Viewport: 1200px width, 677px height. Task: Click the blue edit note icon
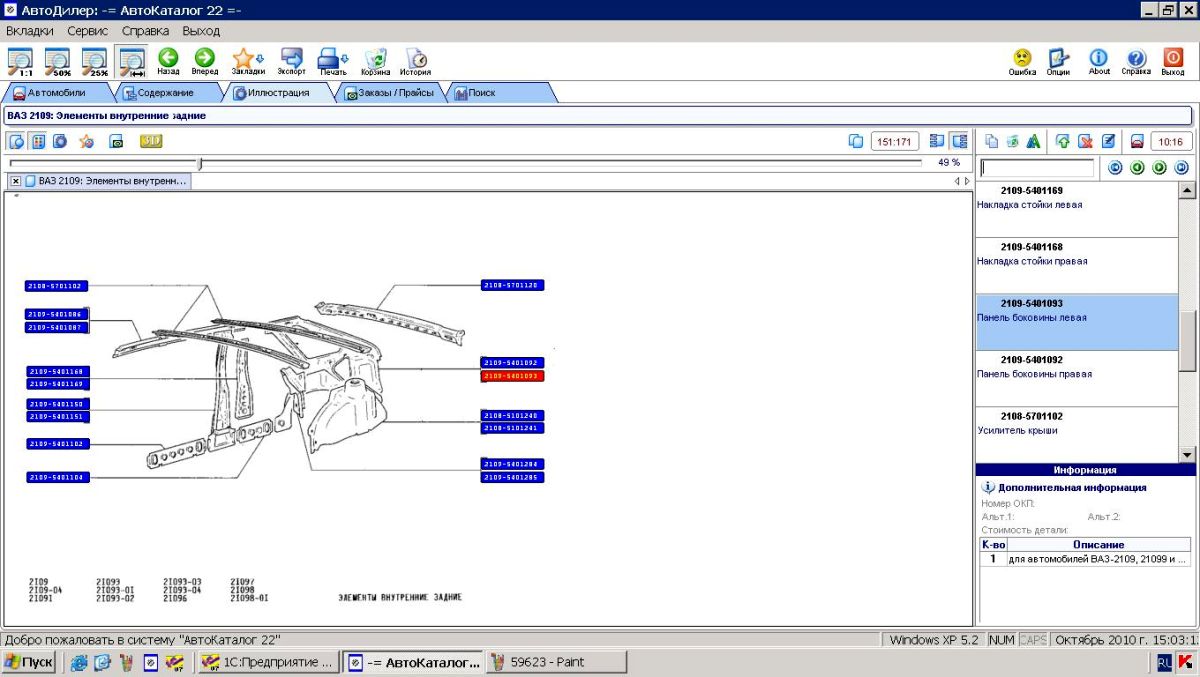(1108, 141)
